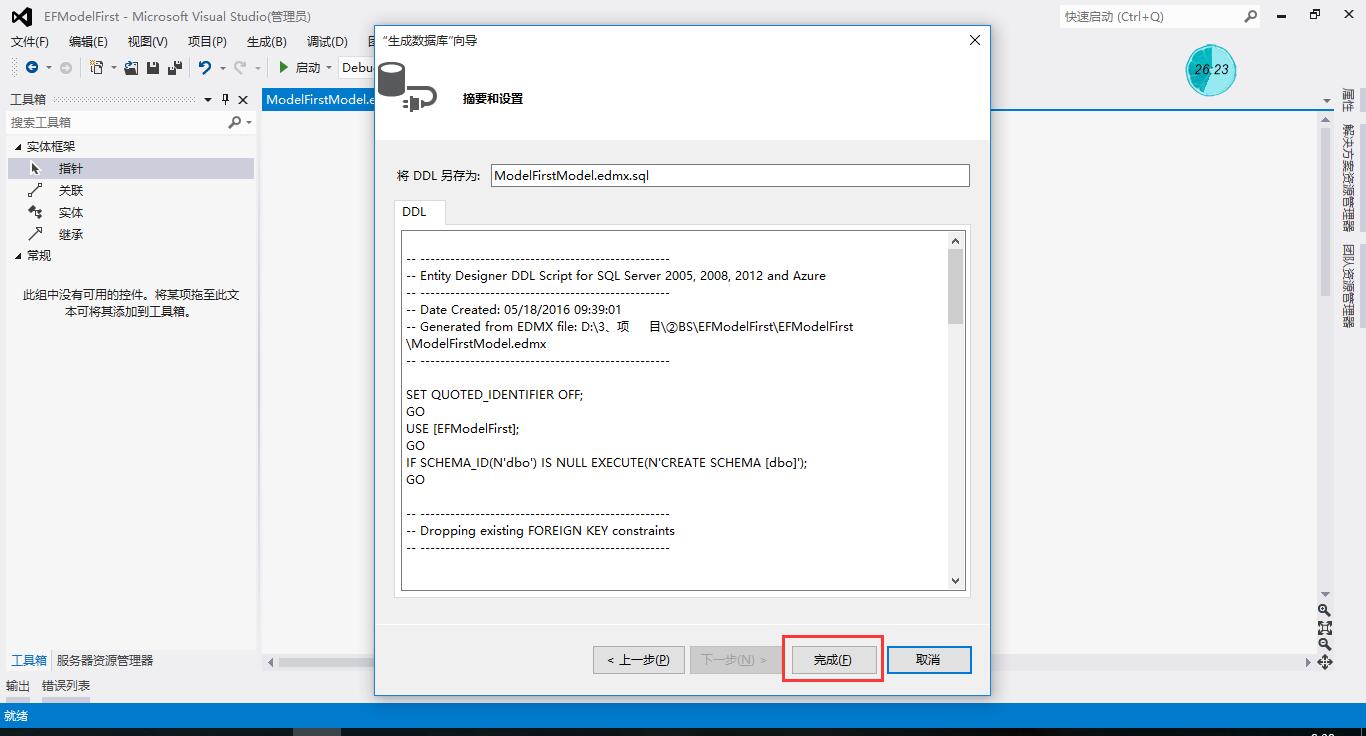The width and height of the screenshot is (1366, 736).
Task: Click the magnifier in 搜索工具箱 box
Action: [x=235, y=122]
